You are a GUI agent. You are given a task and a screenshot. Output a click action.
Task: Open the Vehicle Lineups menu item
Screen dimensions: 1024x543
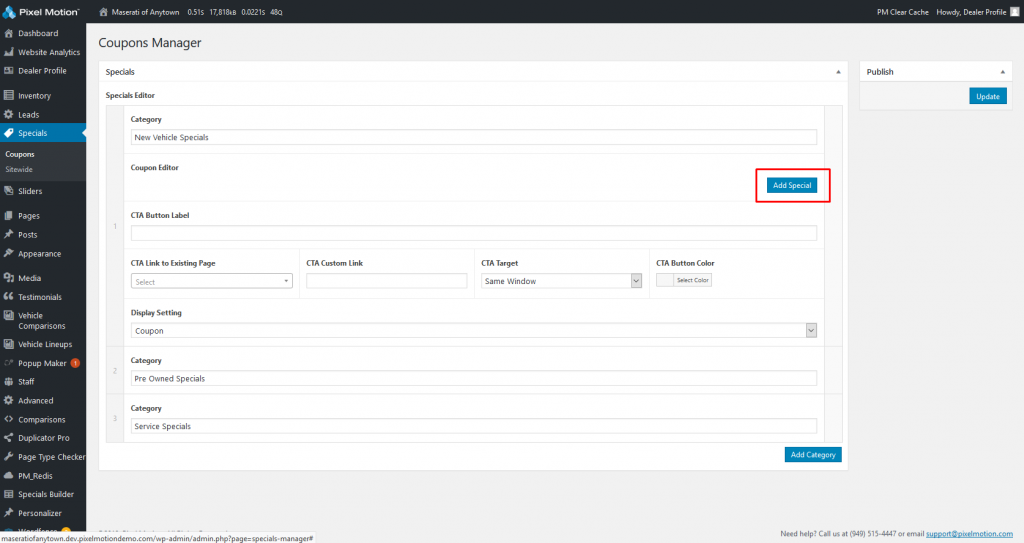45,344
